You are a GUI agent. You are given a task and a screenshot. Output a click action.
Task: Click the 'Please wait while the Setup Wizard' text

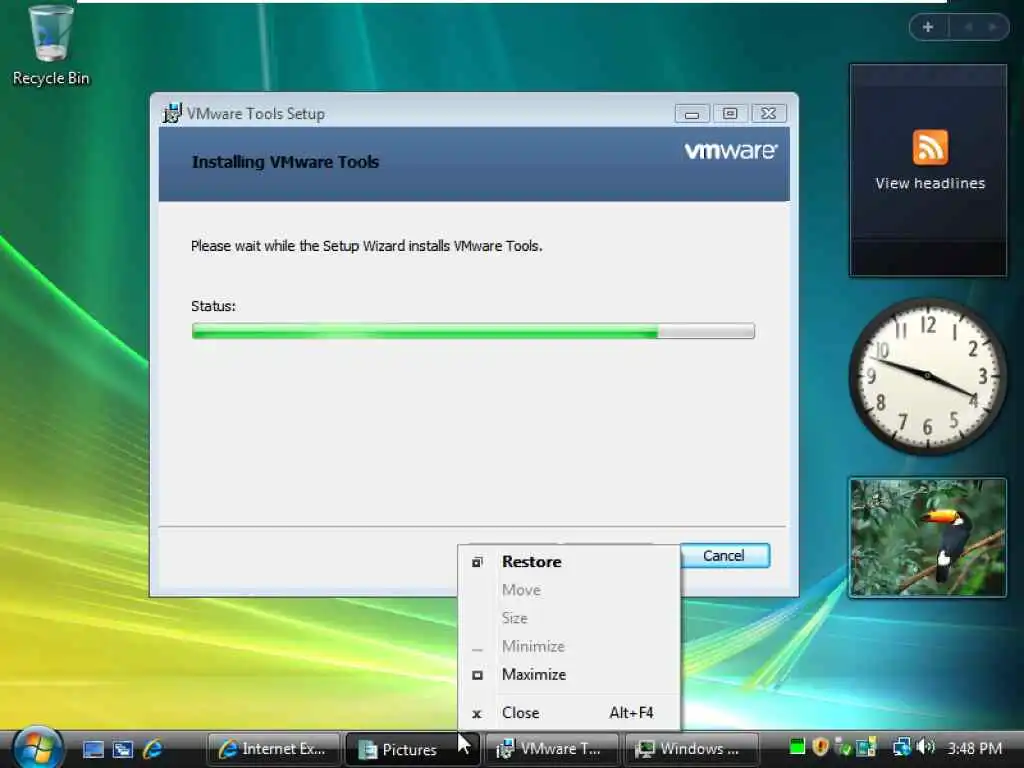(x=367, y=246)
